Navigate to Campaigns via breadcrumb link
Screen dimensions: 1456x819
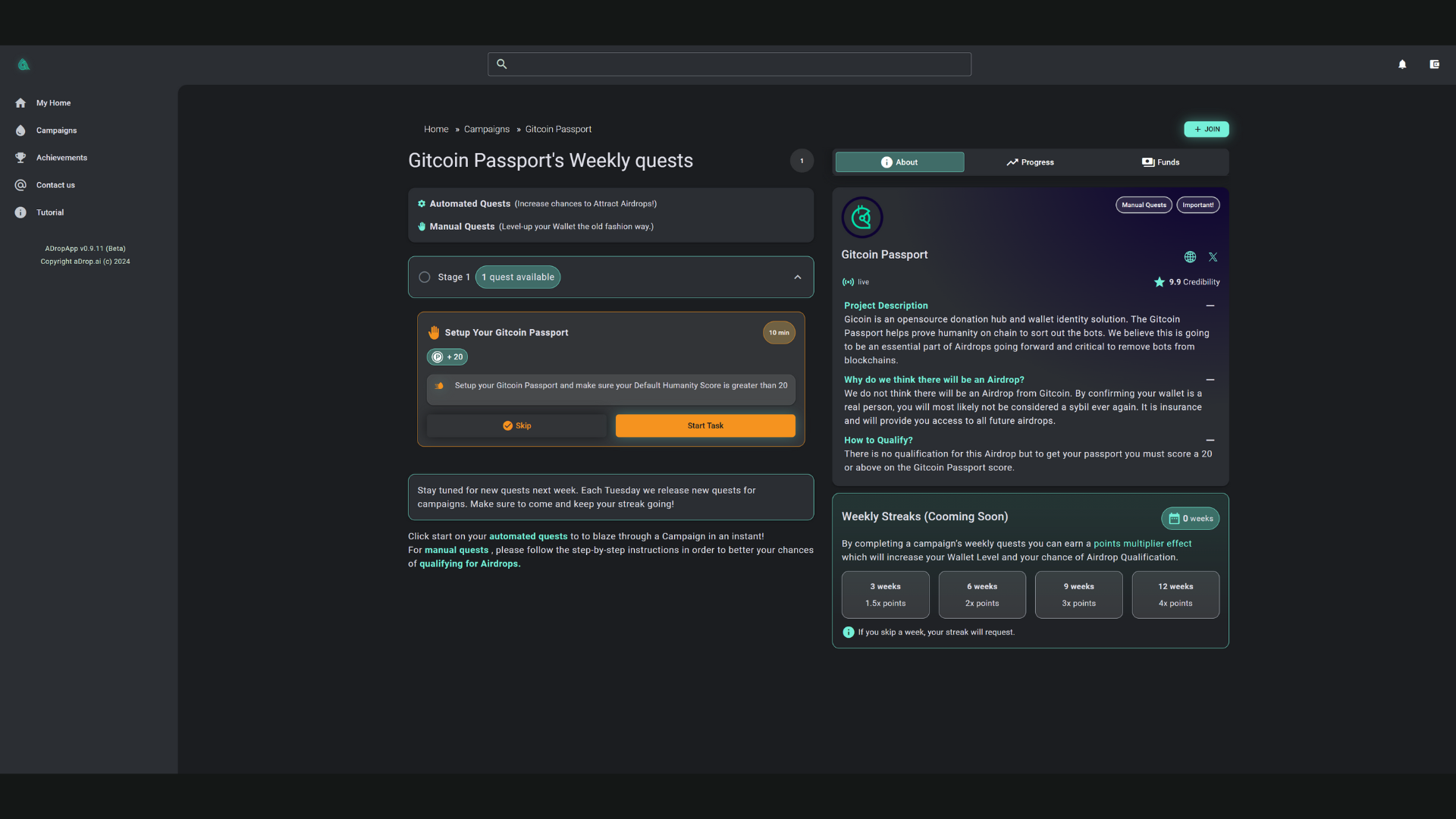click(486, 129)
